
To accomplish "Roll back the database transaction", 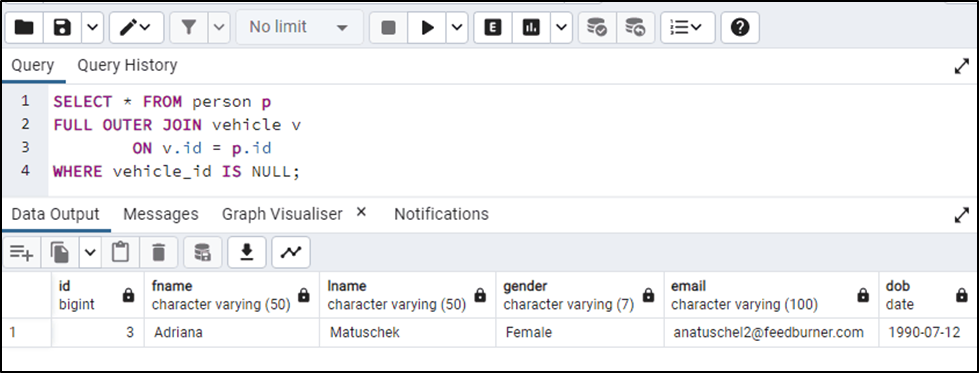I will 635,27.
